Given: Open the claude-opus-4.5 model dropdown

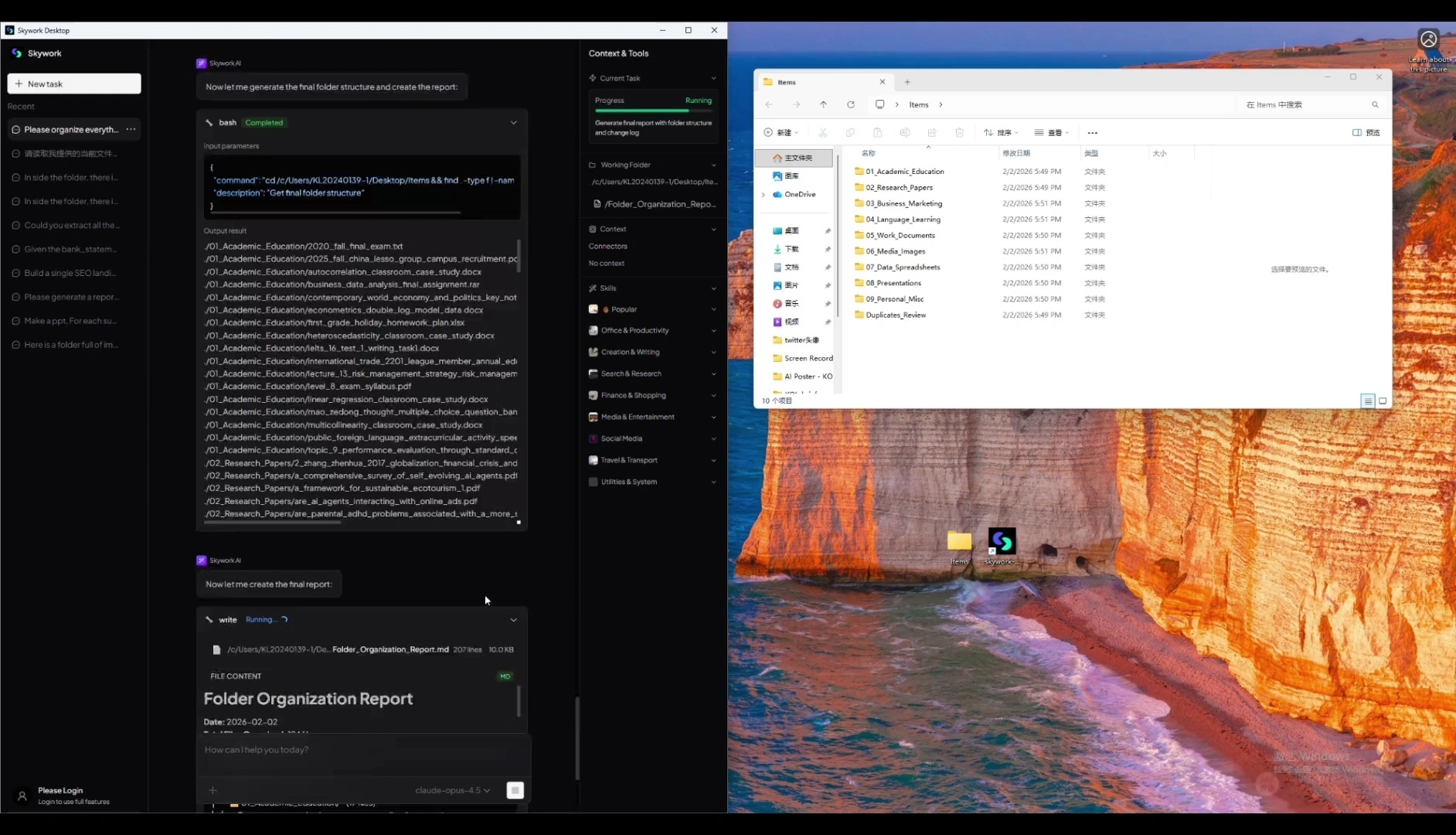Looking at the screenshot, I should click(x=452, y=790).
